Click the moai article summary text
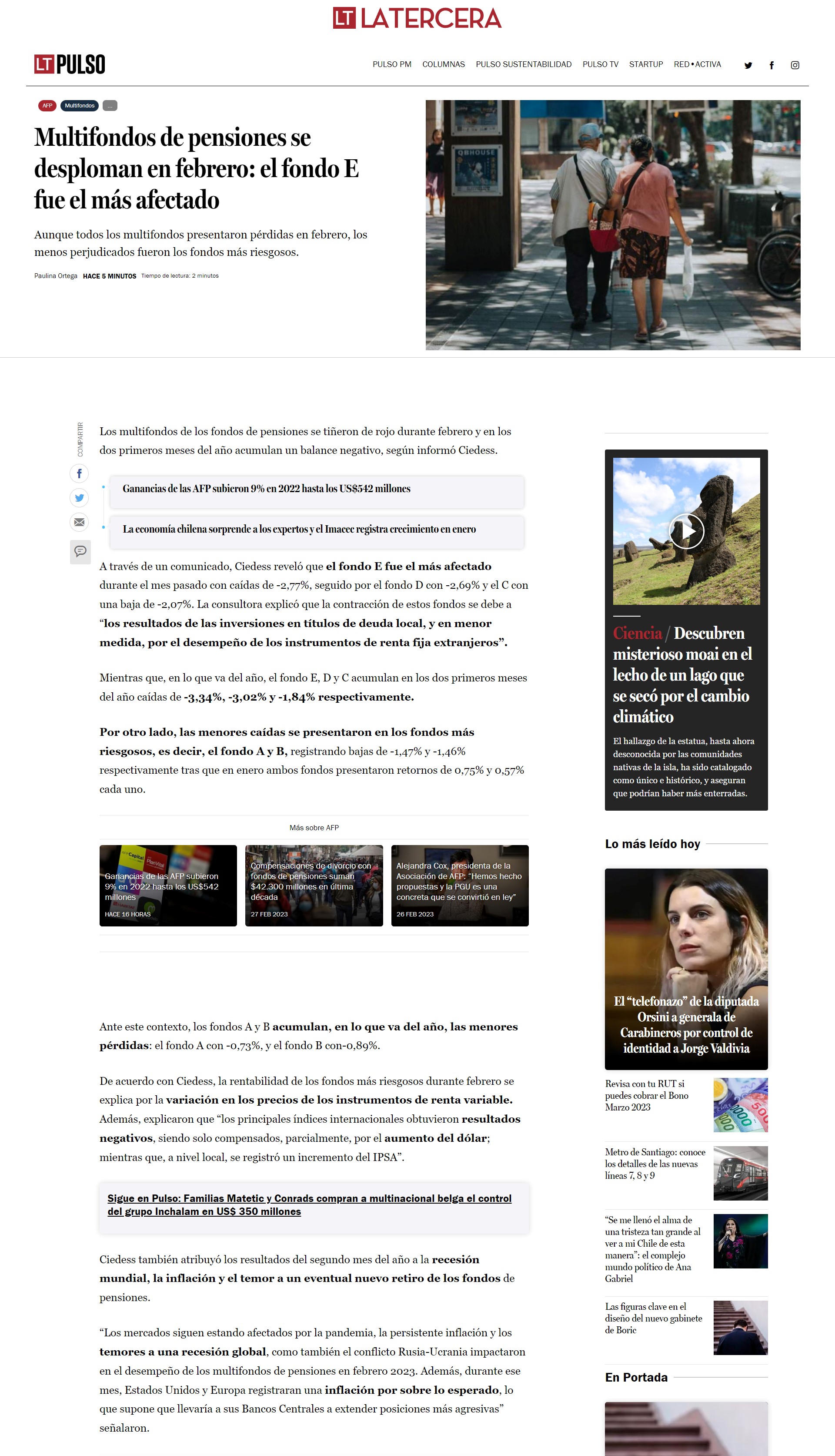 point(683,767)
